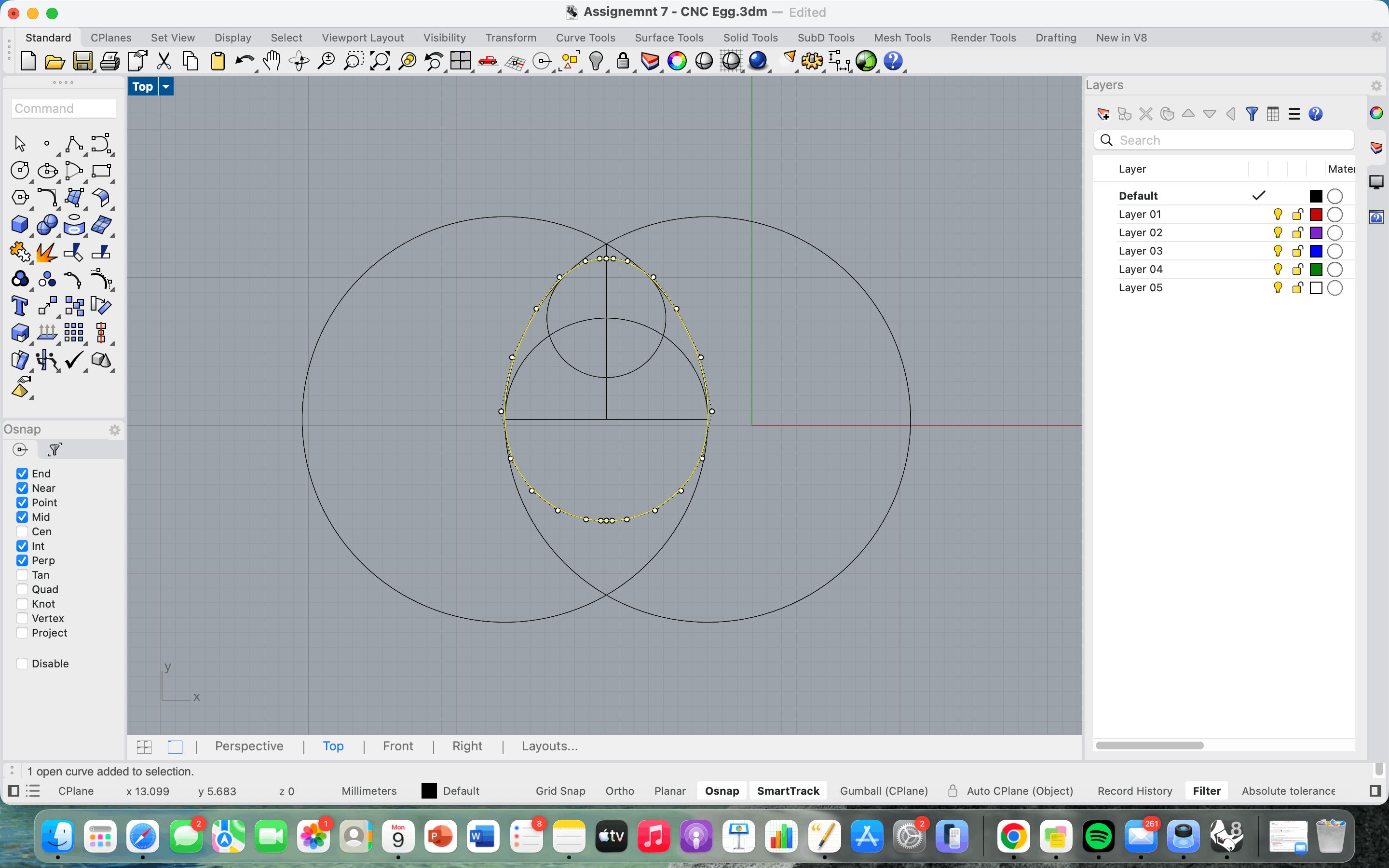Click the Command input field
The image size is (1389, 868).
point(64,108)
